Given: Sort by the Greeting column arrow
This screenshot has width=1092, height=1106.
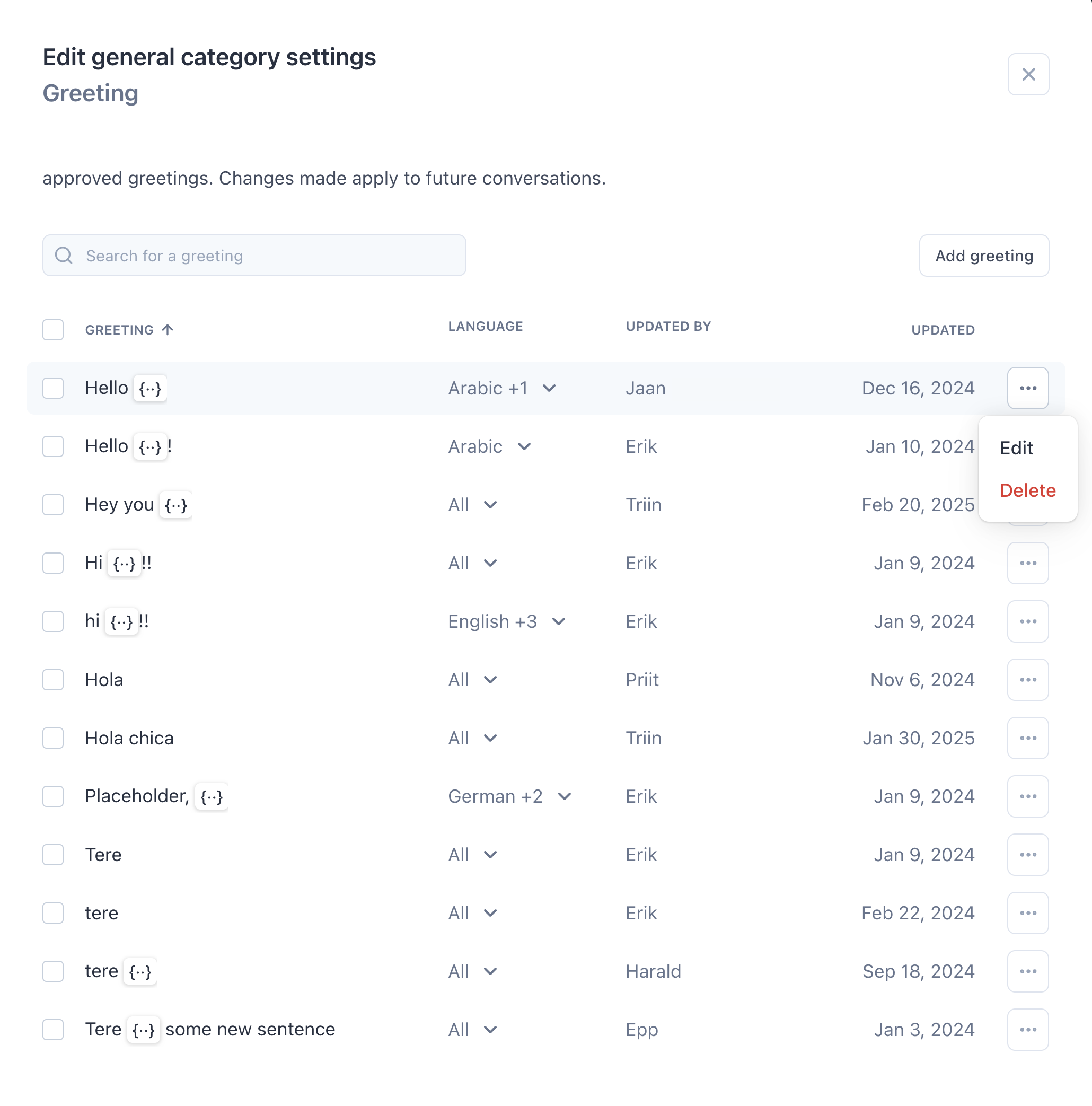Looking at the screenshot, I should click(168, 330).
